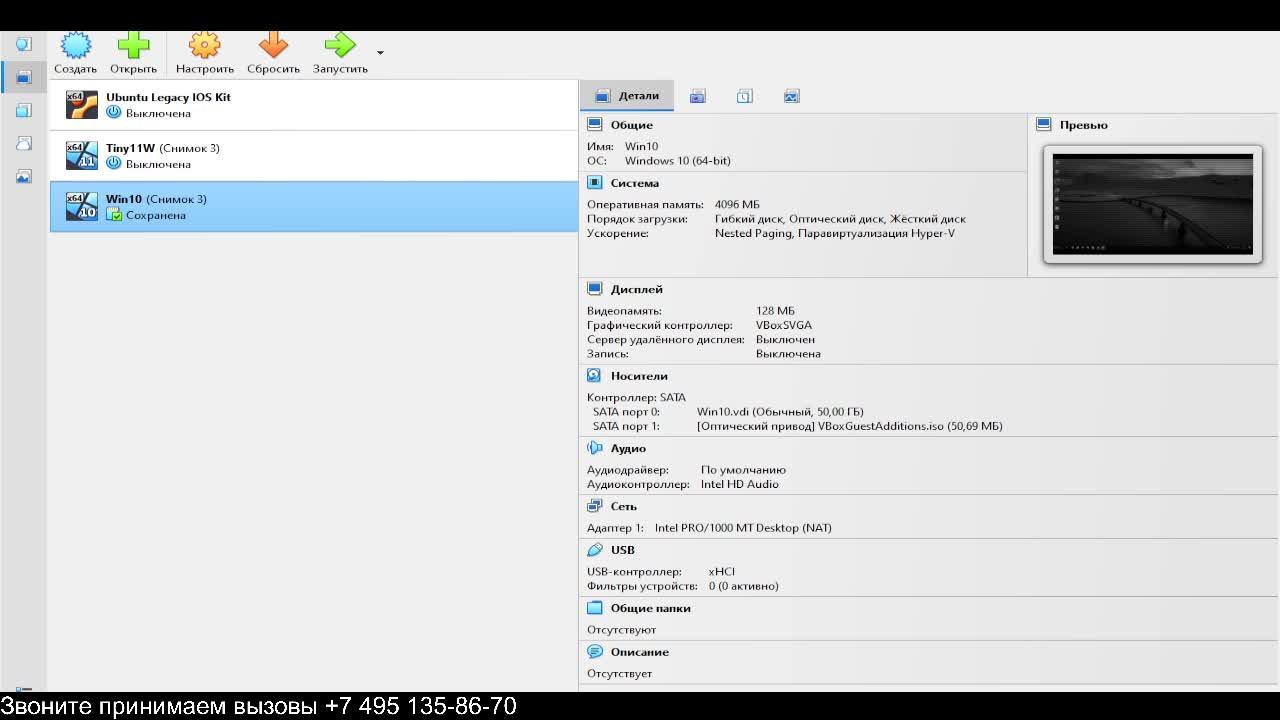Click the green plus Открыть (Add) button
This screenshot has height=720, width=1280.
pos(133,53)
